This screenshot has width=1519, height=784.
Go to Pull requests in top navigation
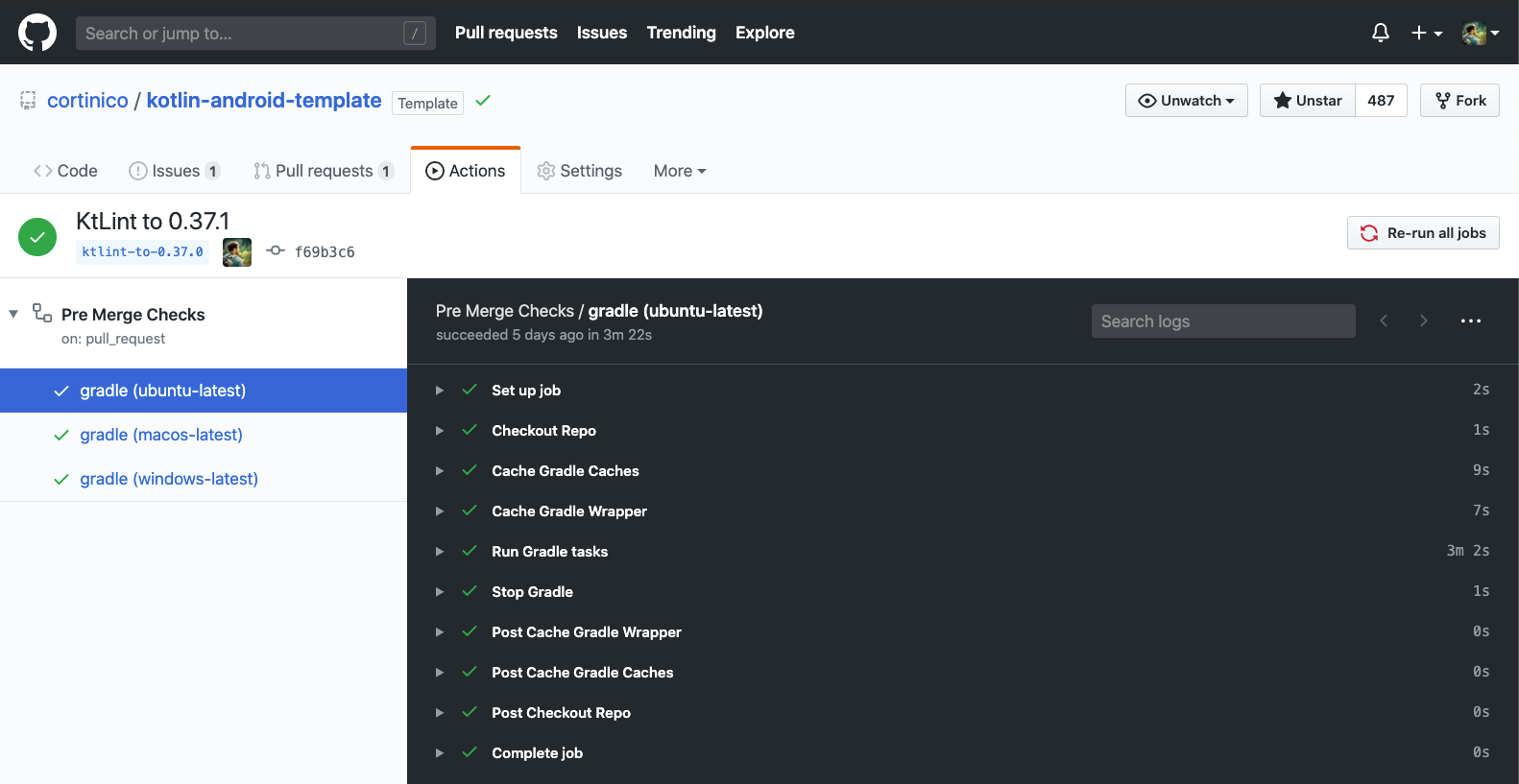[x=506, y=33]
